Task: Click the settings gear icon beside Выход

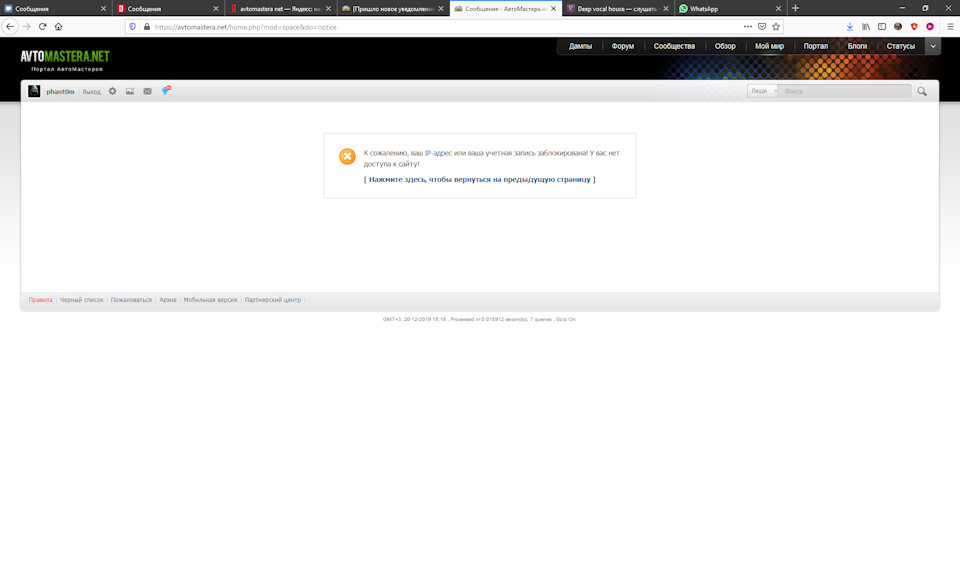Action: pyautogui.click(x=112, y=91)
